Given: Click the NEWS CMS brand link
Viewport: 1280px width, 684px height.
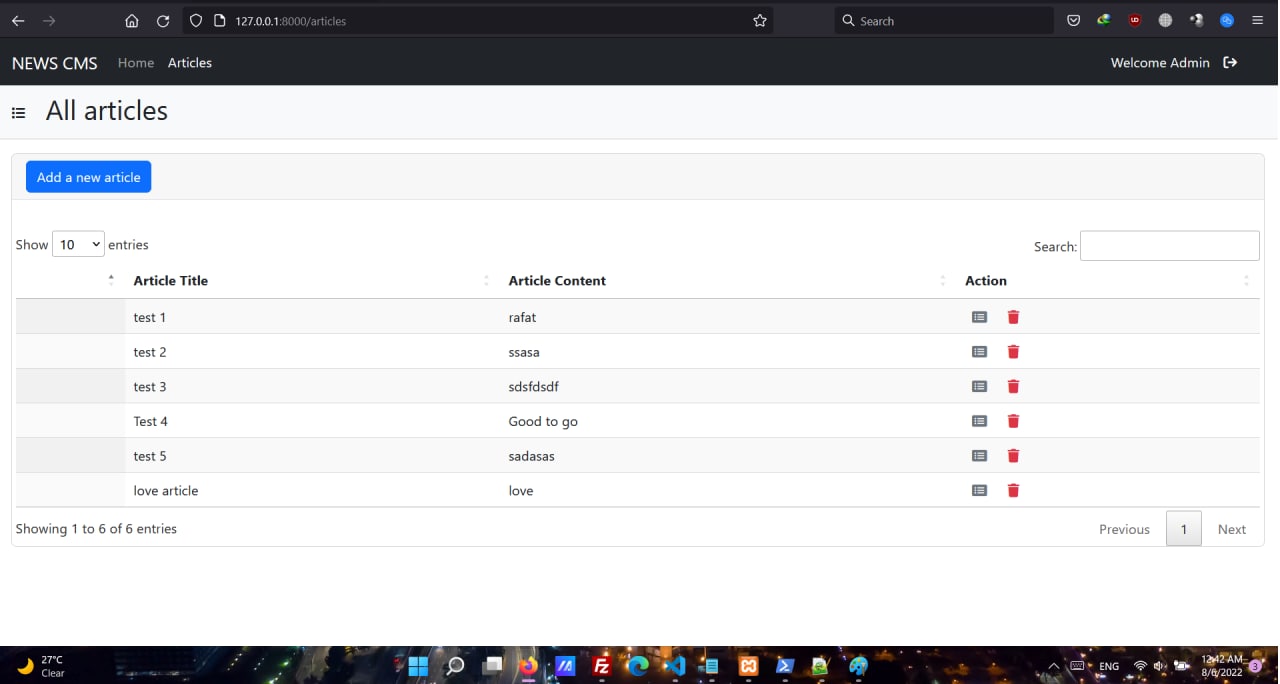Looking at the screenshot, I should coord(55,63).
